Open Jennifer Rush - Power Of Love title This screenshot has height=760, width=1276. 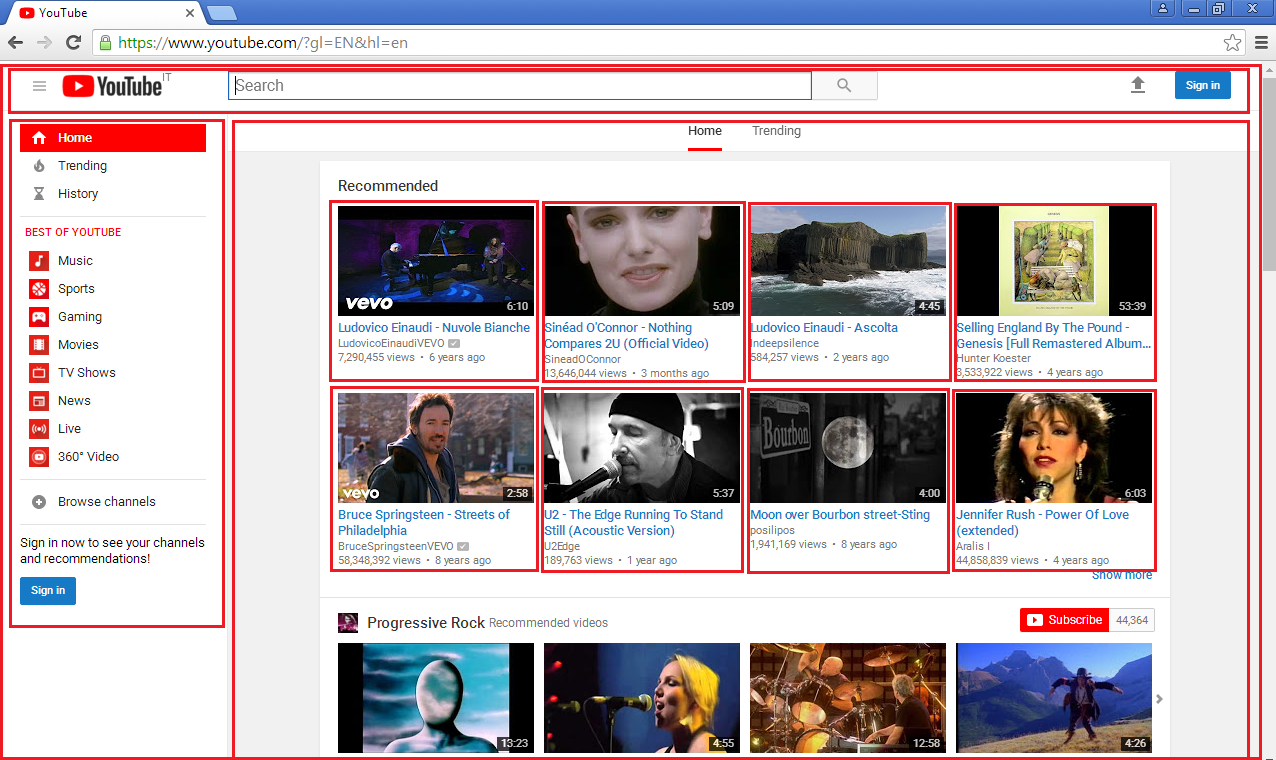click(x=1042, y=523)
